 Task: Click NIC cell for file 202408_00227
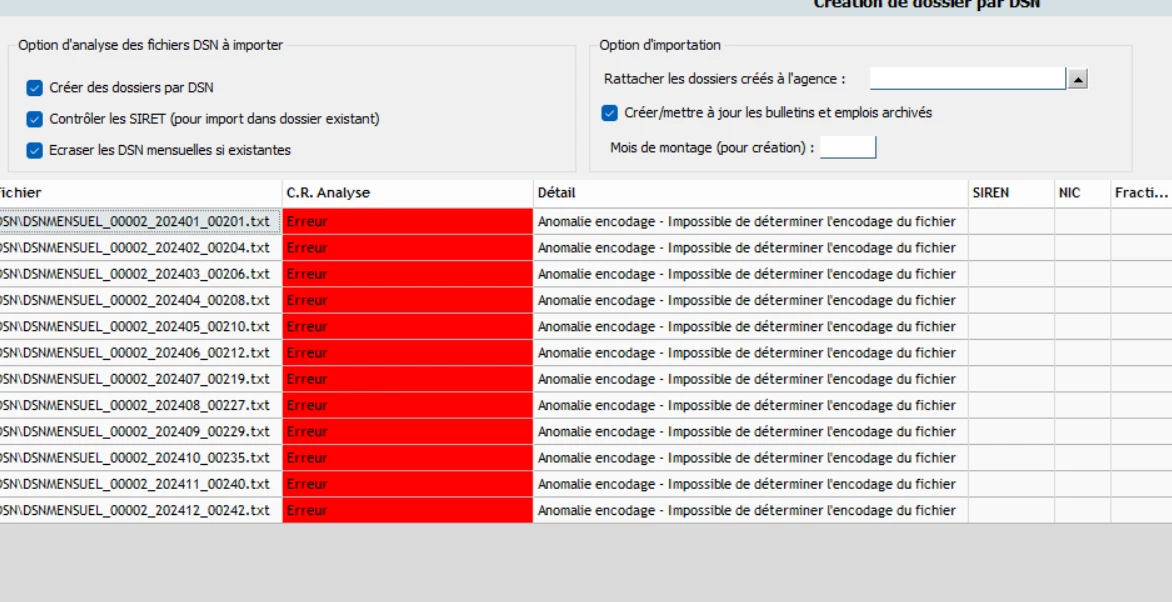(x=1082, y=405)
